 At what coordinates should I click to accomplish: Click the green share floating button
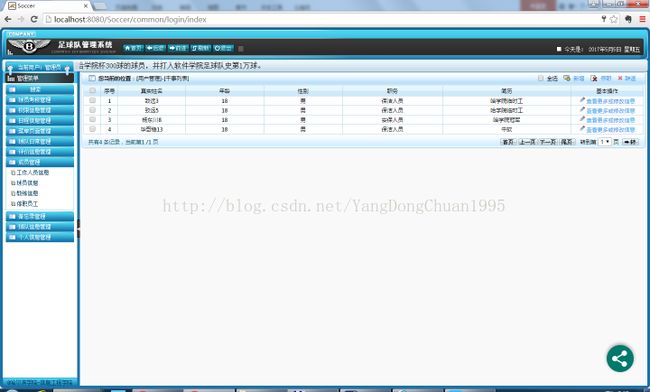[x=620, y=358]
